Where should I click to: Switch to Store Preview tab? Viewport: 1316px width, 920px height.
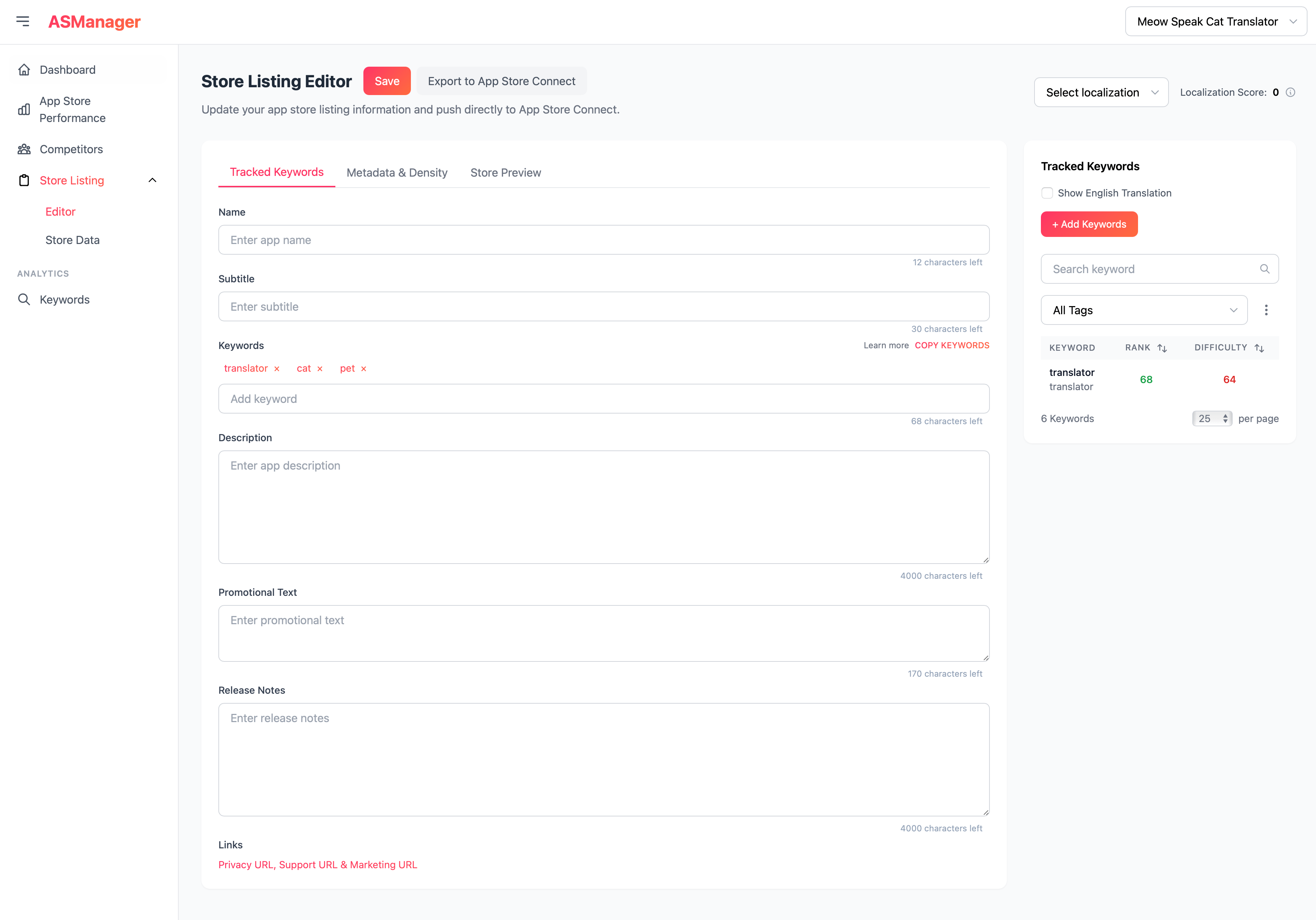pyautogui.click(x=505, y=173)
